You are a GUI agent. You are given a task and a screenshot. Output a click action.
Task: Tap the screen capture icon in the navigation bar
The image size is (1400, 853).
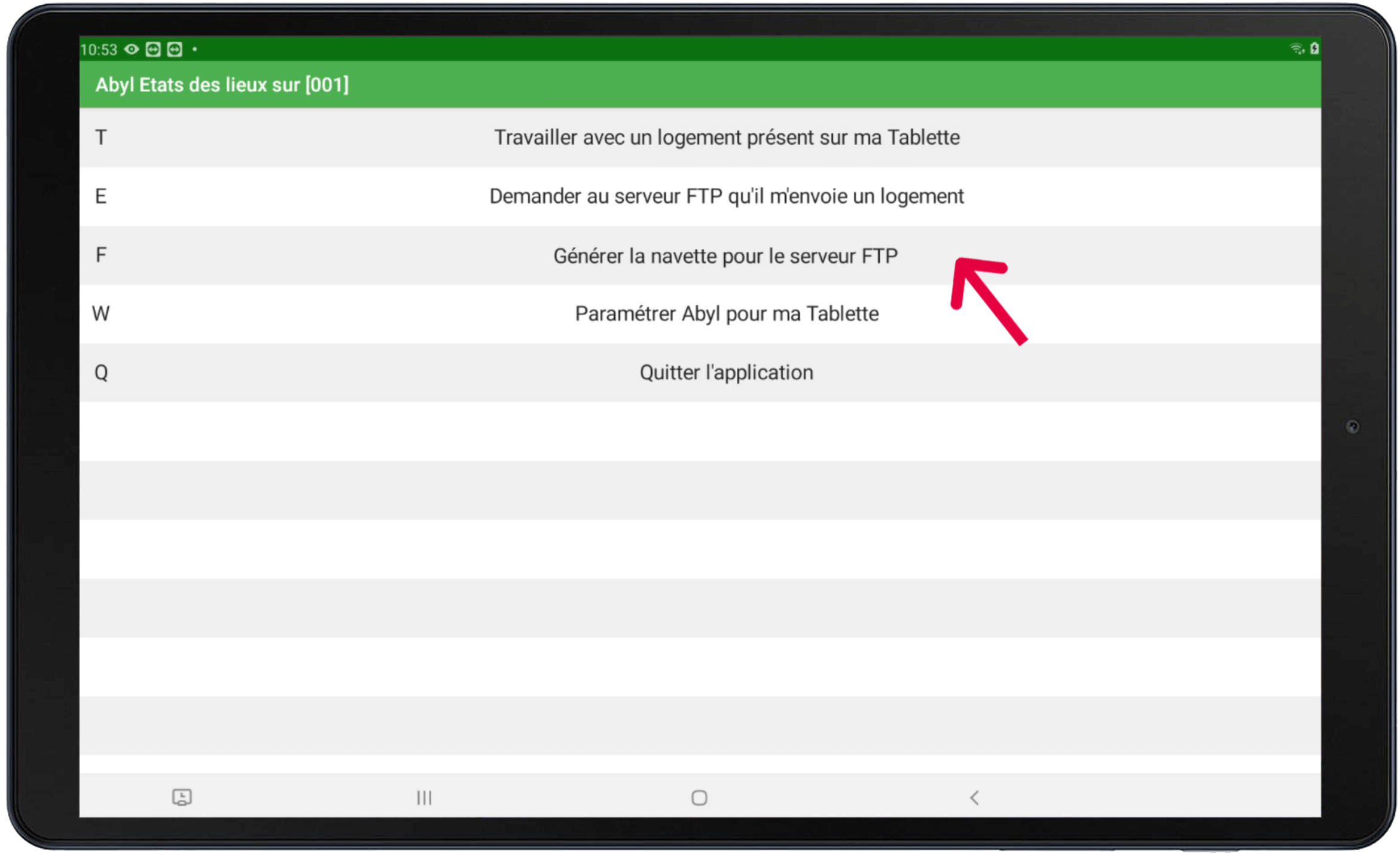(x=182, y=797)
